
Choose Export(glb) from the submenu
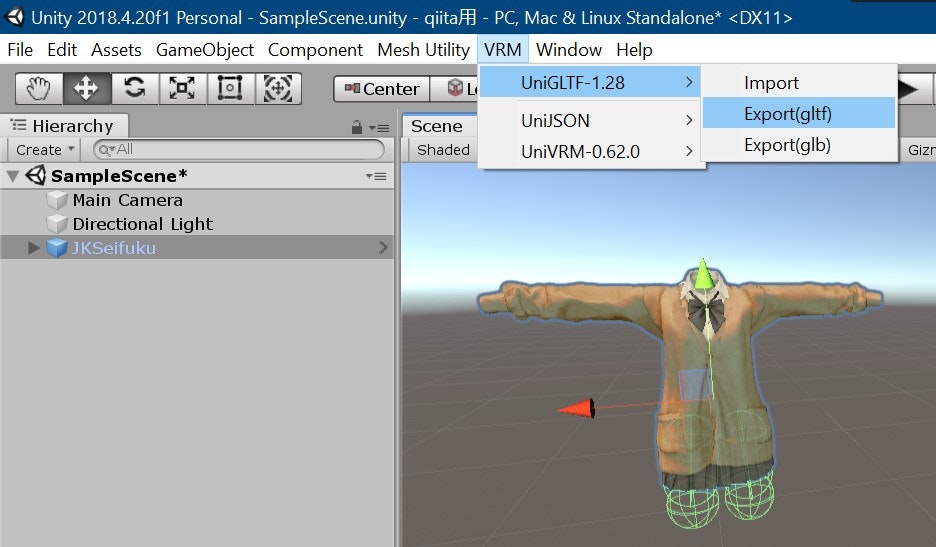tap(799, 145)
